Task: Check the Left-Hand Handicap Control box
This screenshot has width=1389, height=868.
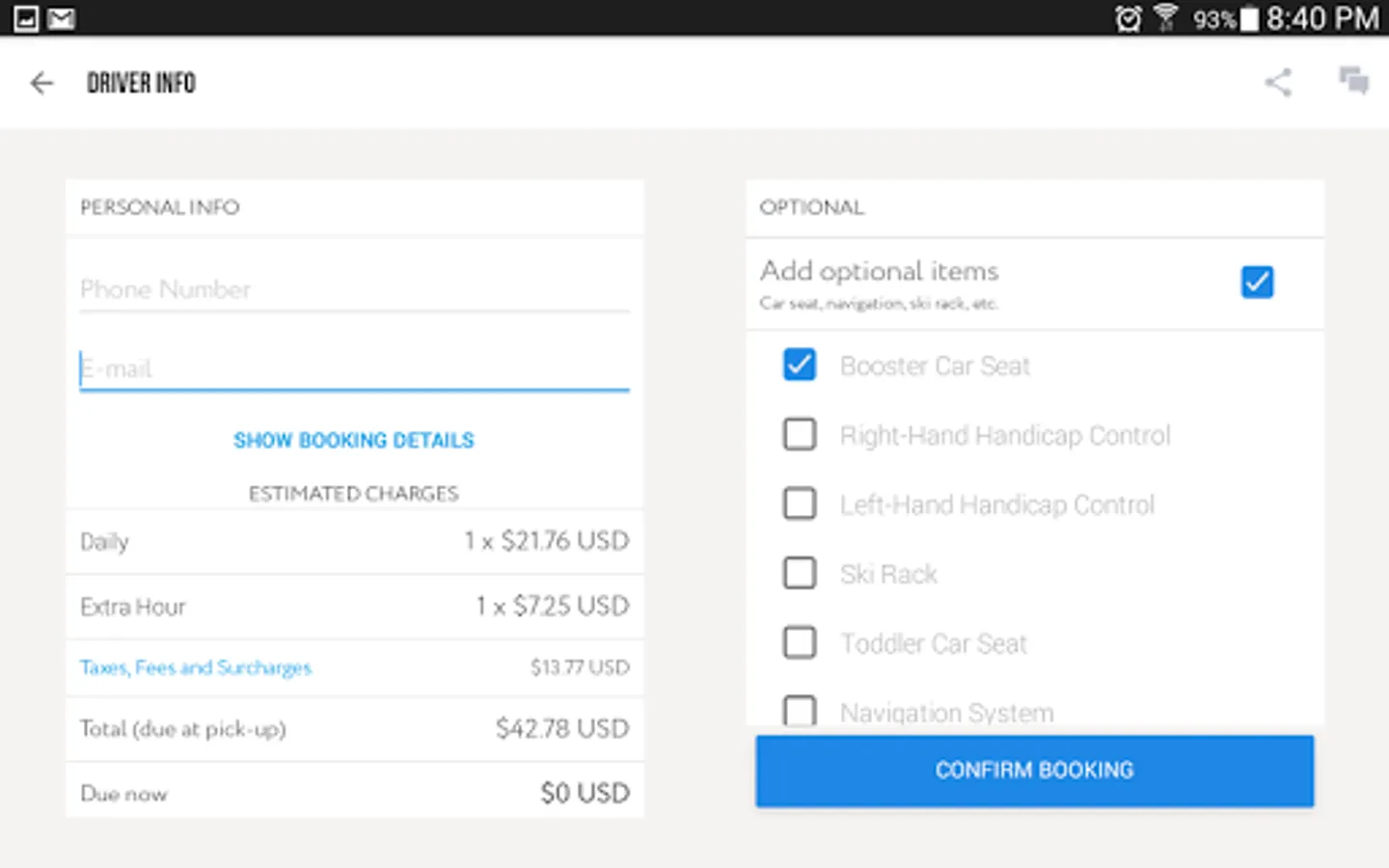Action: [800, 503]
